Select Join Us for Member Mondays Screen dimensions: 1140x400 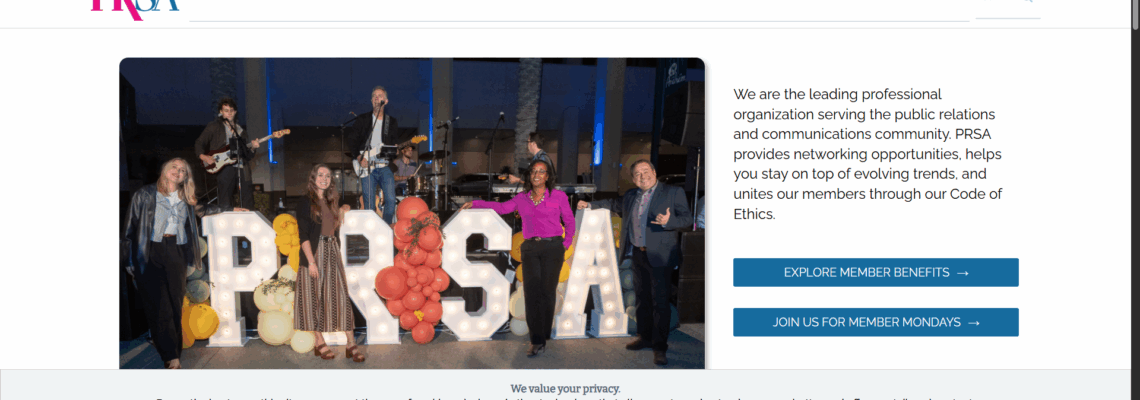point(875,322)
